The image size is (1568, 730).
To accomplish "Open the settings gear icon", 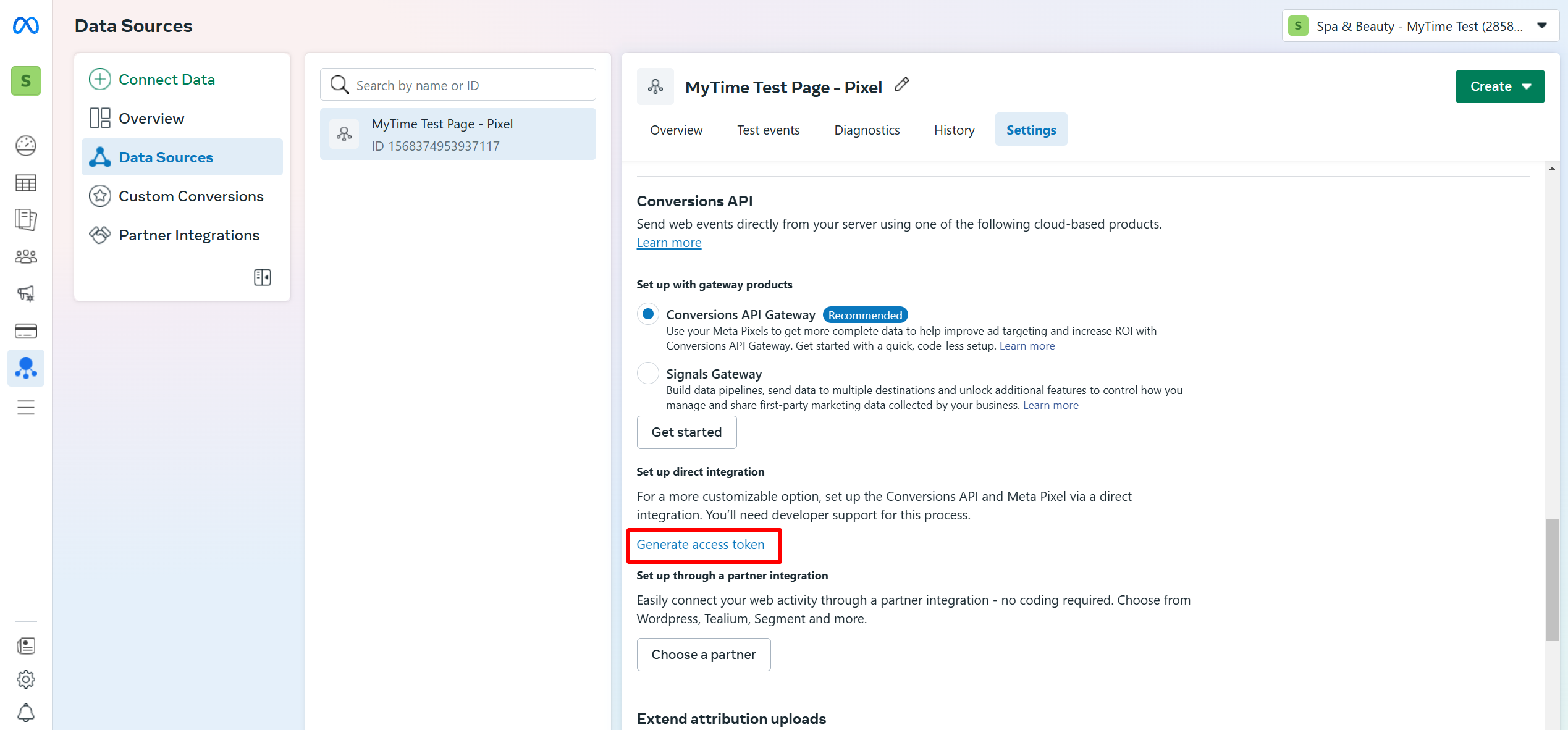I will click(x=26, y=679).
